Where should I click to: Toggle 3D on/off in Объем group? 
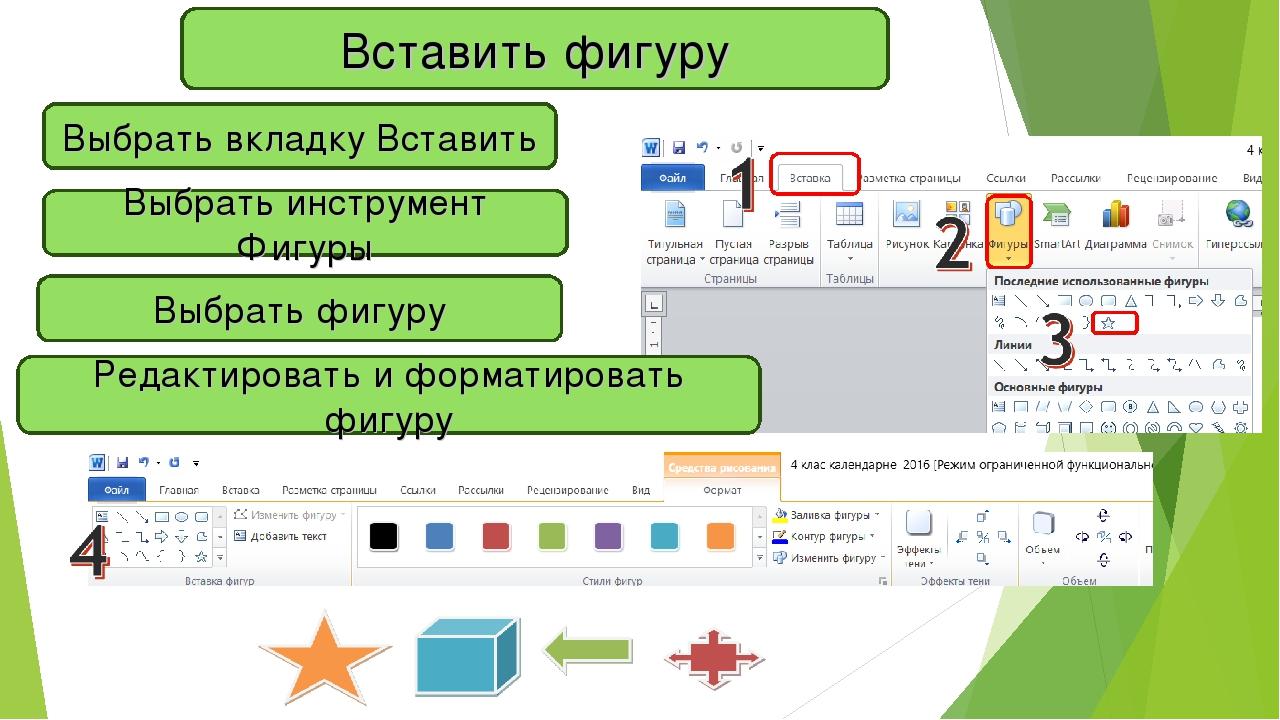click(x=1104, y=537)
